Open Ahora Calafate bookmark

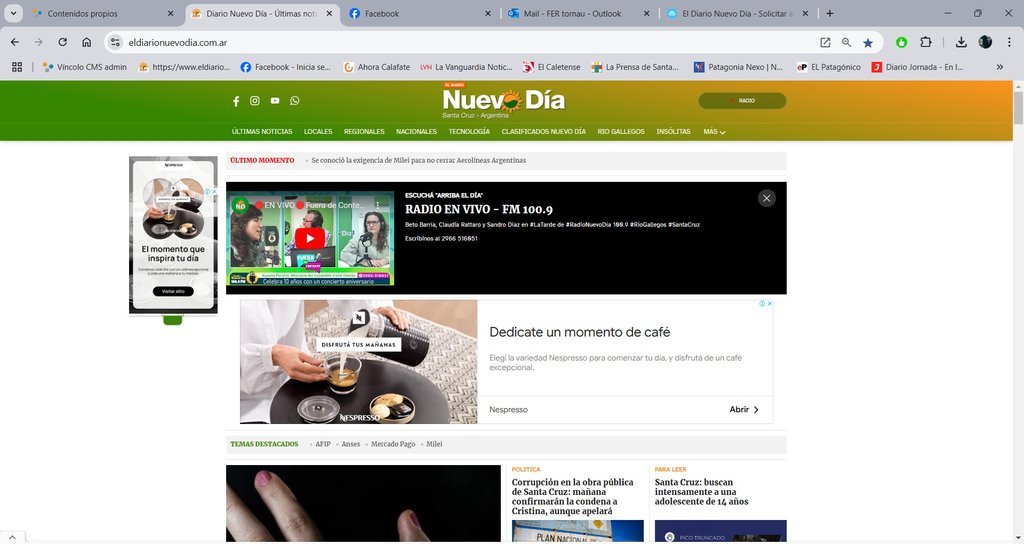coord(377,67)
